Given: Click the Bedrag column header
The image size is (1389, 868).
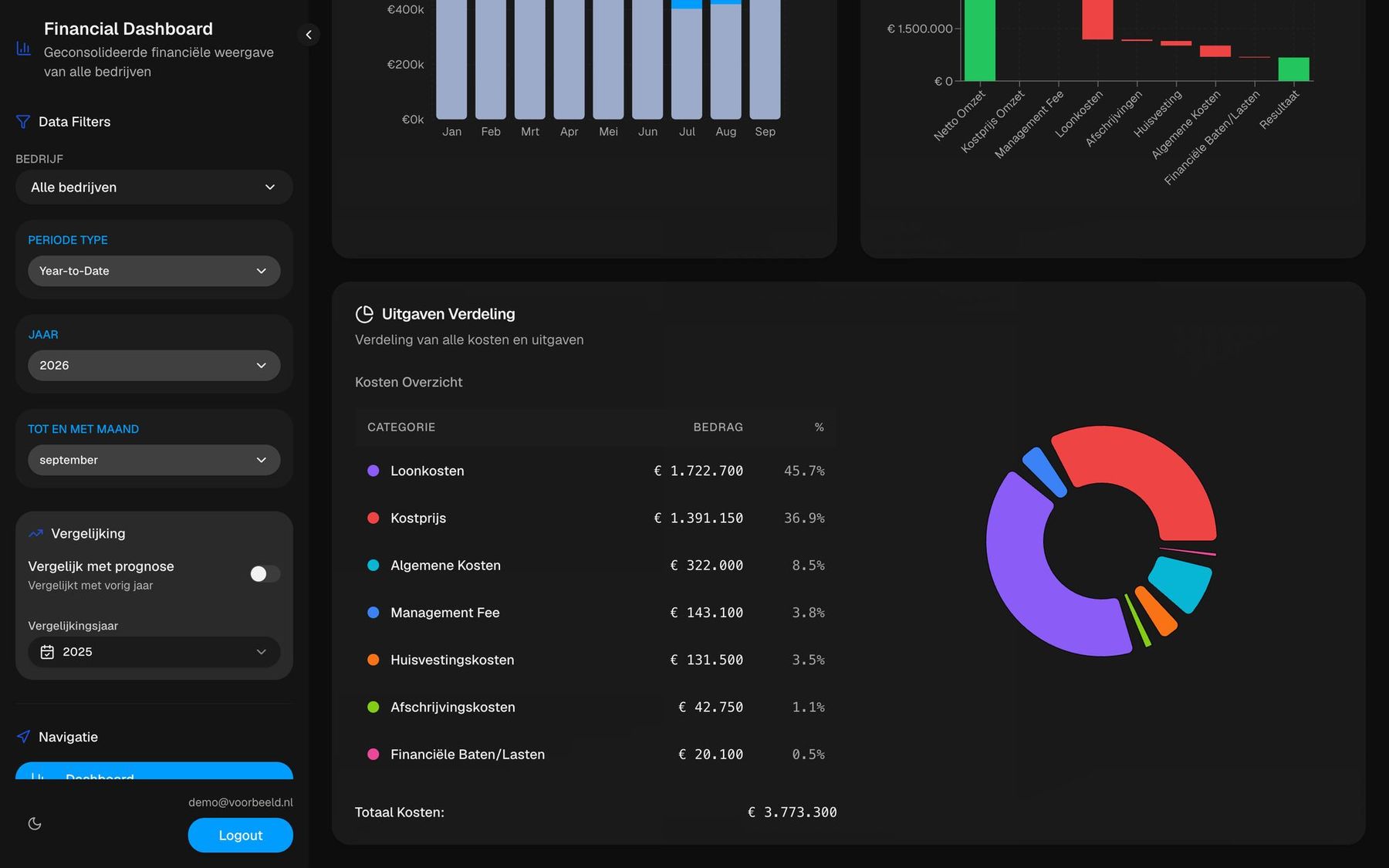Looking at the screenshot, I should pos(718,427).
